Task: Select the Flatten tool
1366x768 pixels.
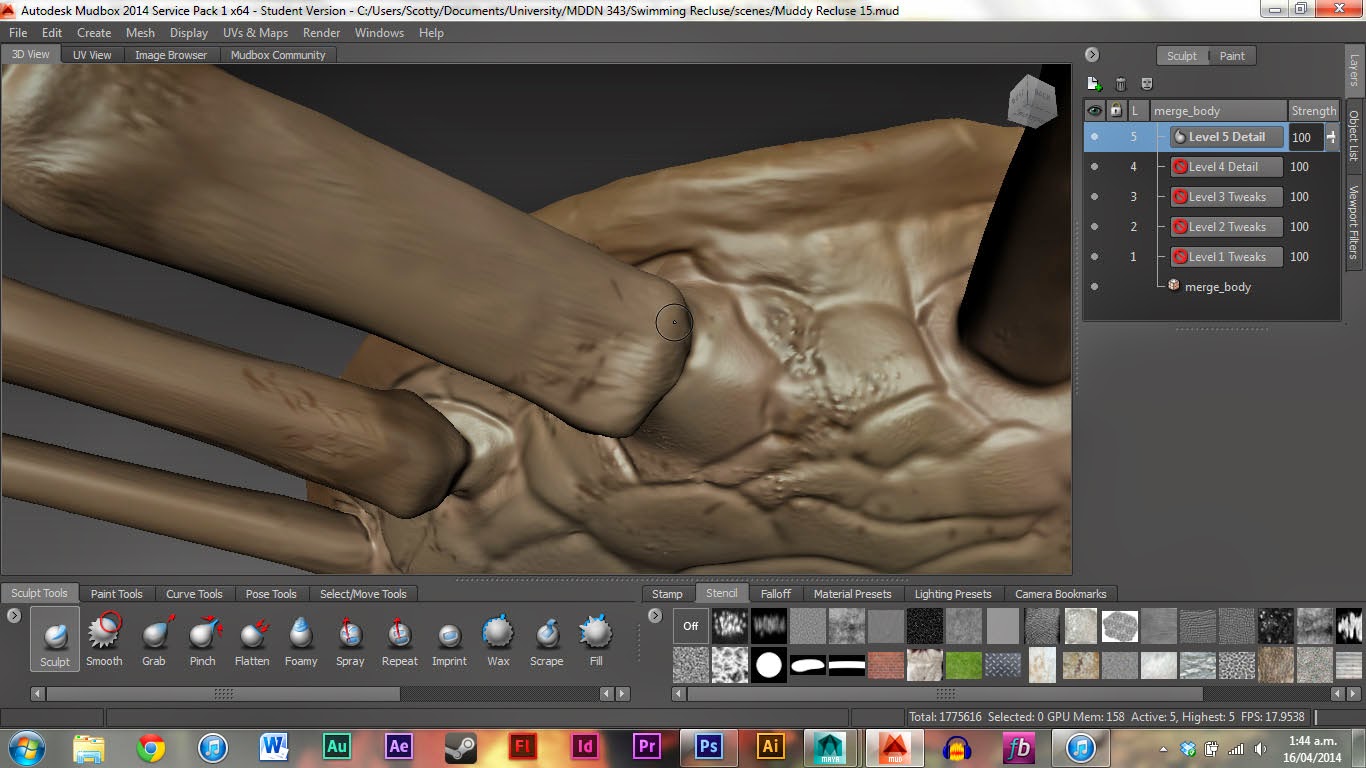Action: tap(252, 639)
